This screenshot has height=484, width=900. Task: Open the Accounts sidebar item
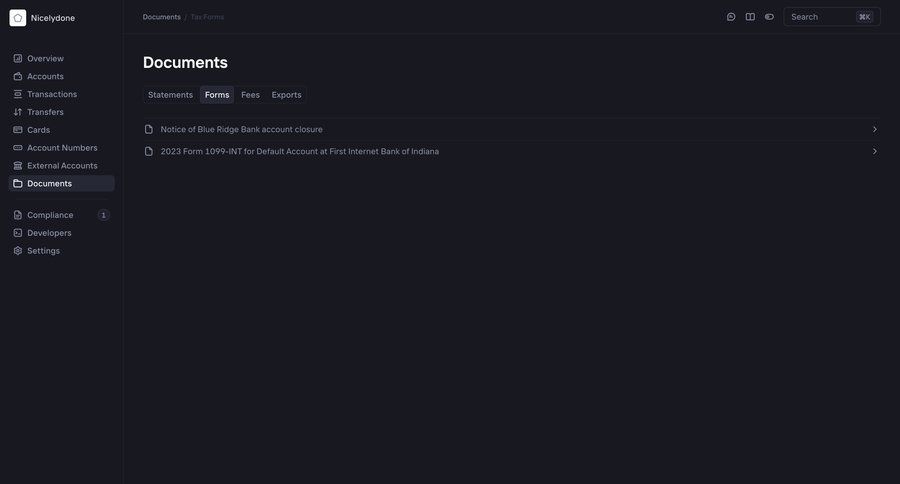point(45,76)
